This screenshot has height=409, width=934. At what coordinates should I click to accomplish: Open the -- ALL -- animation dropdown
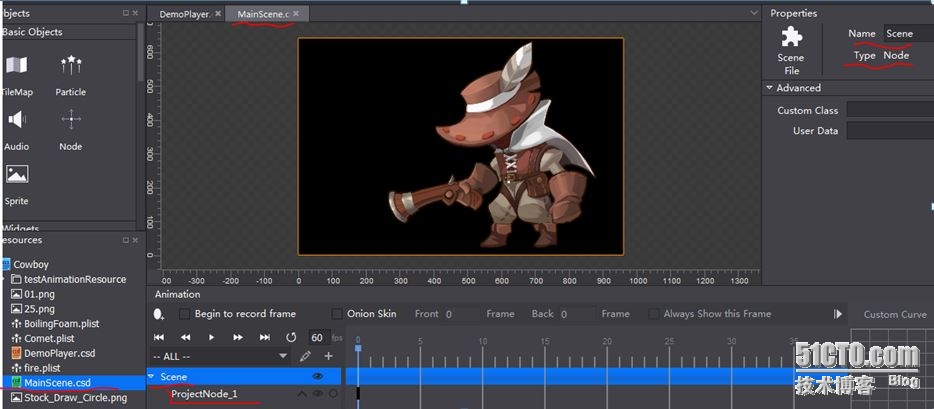(219, 356)
